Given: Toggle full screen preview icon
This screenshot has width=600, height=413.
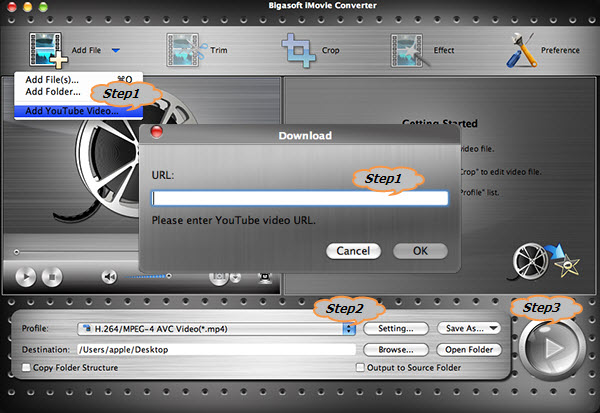Looking at the screenshot, I should coord(265,278).
